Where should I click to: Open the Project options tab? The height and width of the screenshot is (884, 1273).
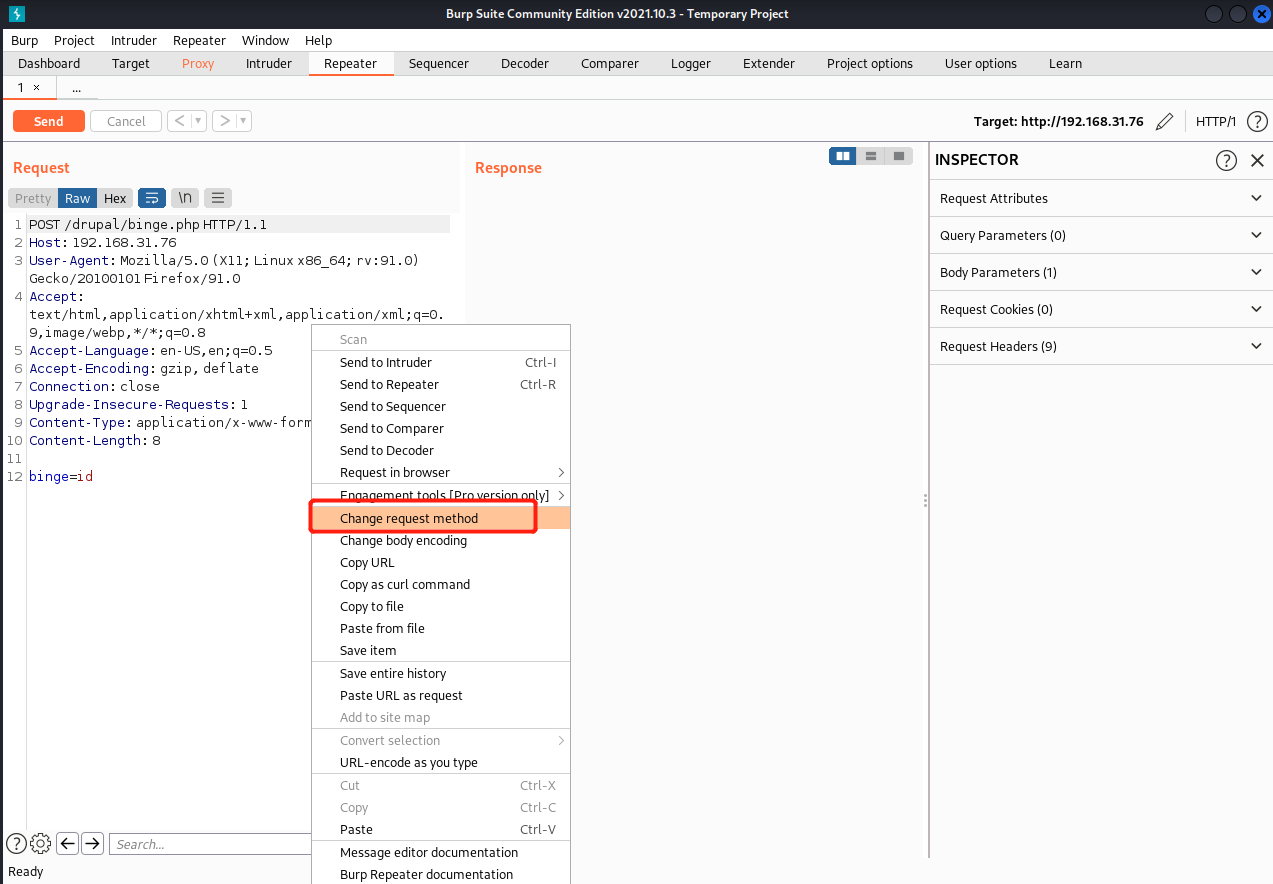pos(870,63)
